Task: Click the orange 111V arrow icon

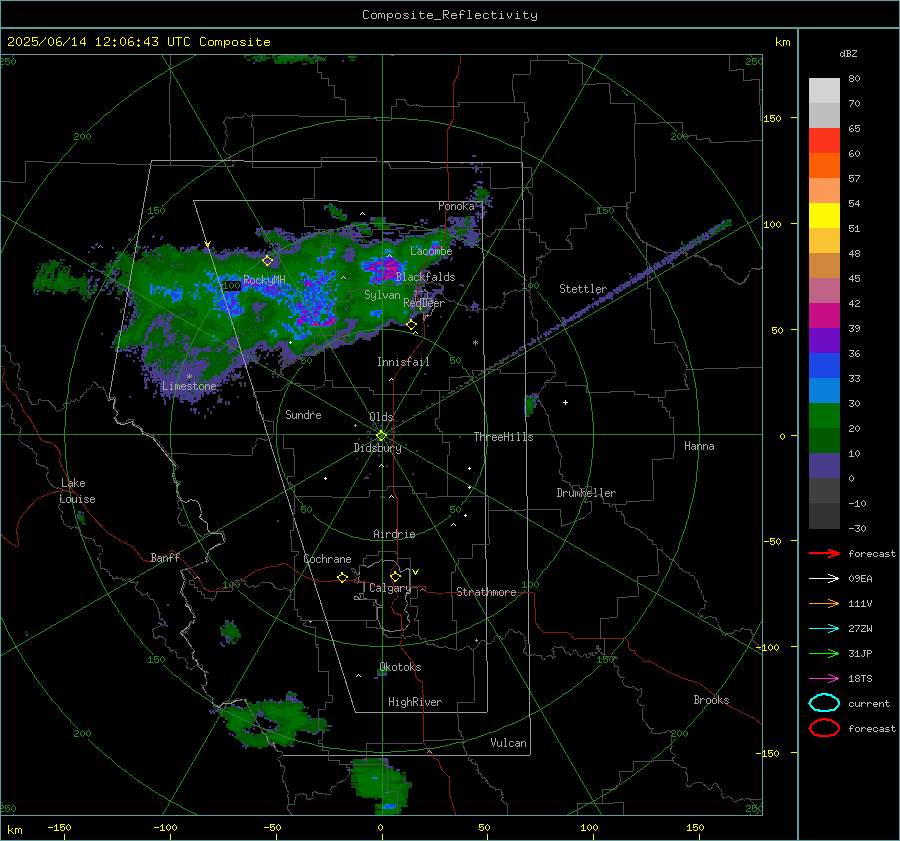Action: point(824,603)
